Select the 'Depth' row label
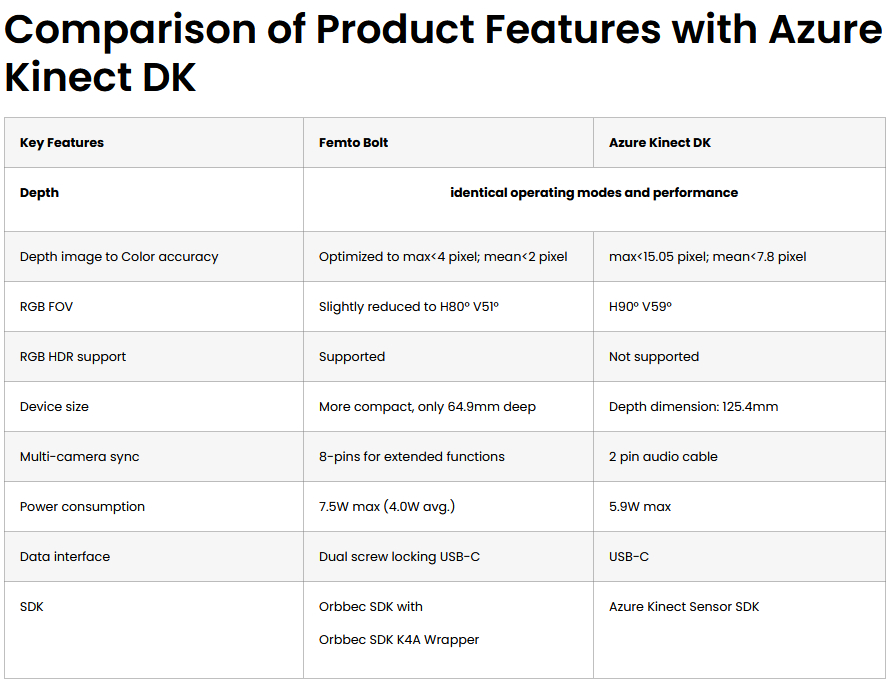 tap(39, 193)
